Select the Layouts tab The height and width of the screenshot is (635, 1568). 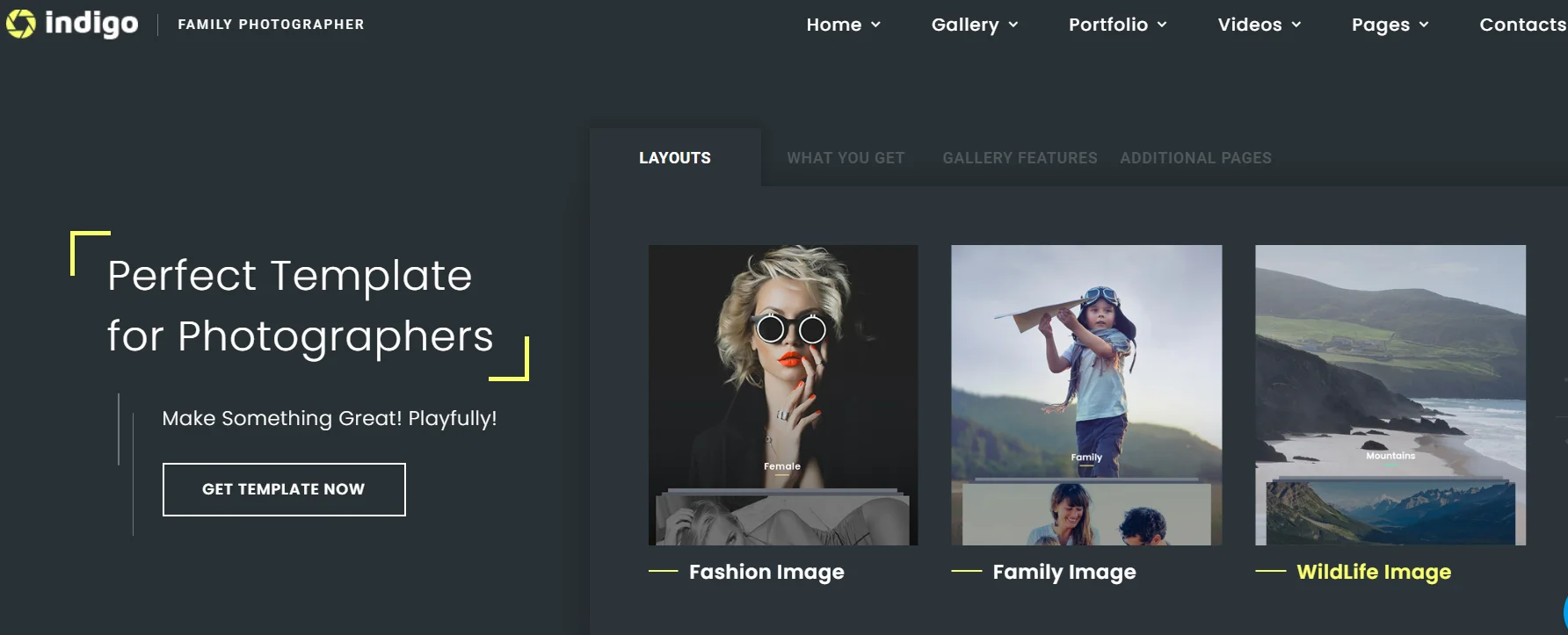[x=674, y=158]
